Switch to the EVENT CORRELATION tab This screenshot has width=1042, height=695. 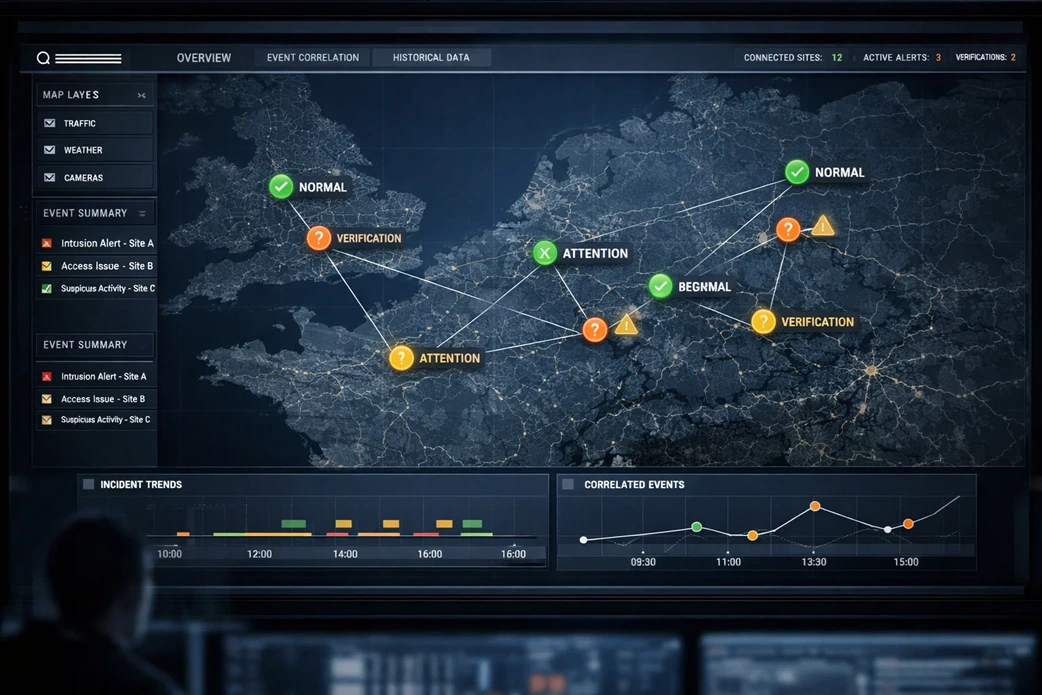[312, 57]
